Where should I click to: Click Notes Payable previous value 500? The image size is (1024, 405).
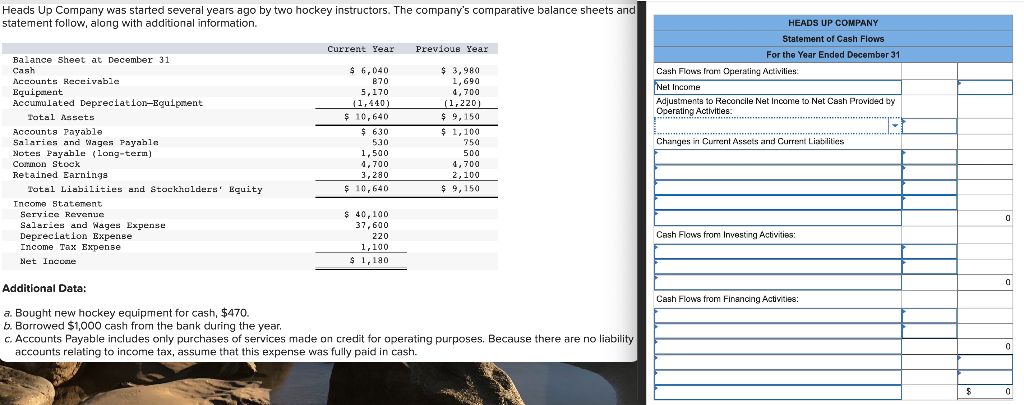[472, 154]
